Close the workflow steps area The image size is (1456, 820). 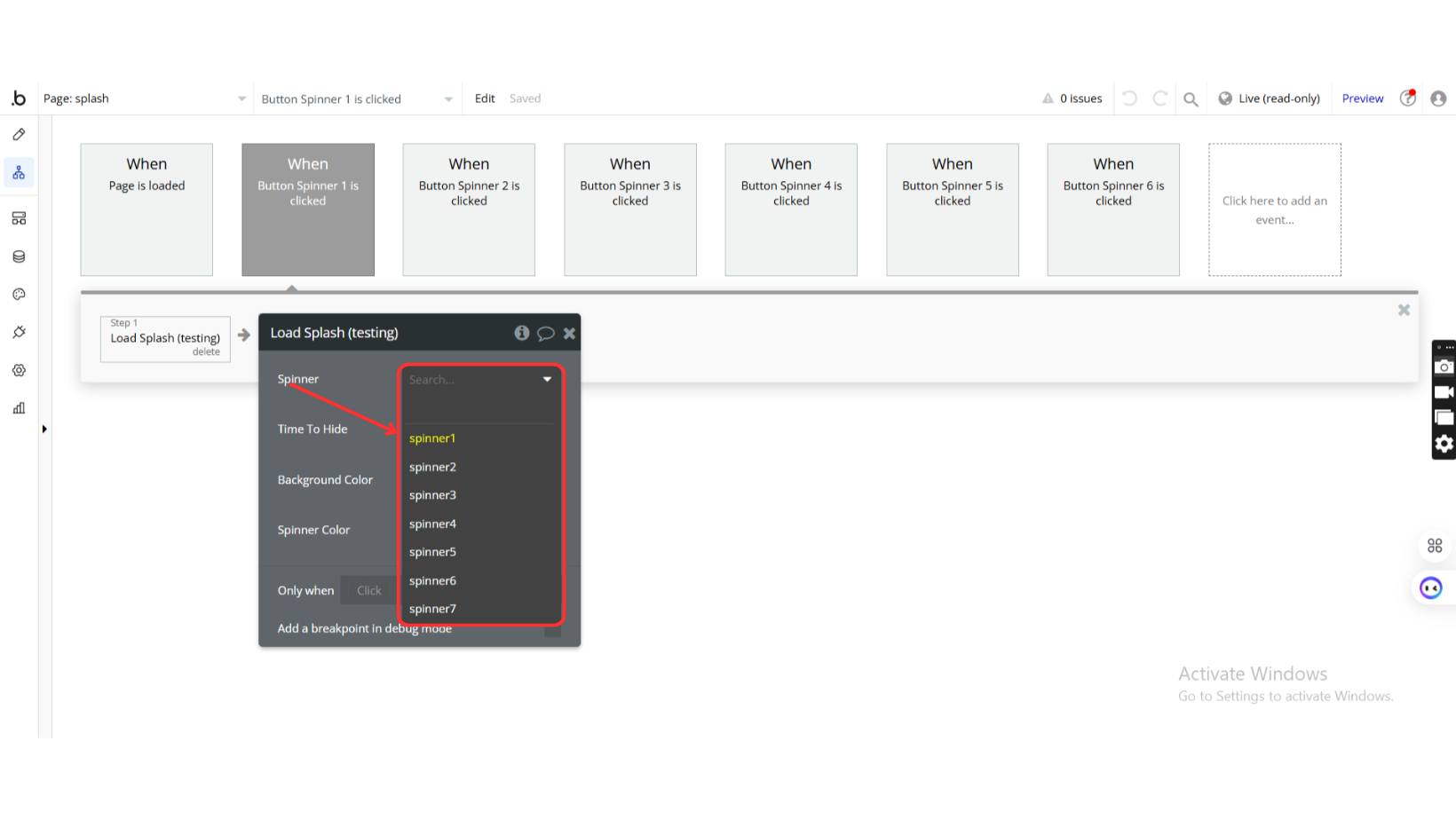coord(1404,310)
